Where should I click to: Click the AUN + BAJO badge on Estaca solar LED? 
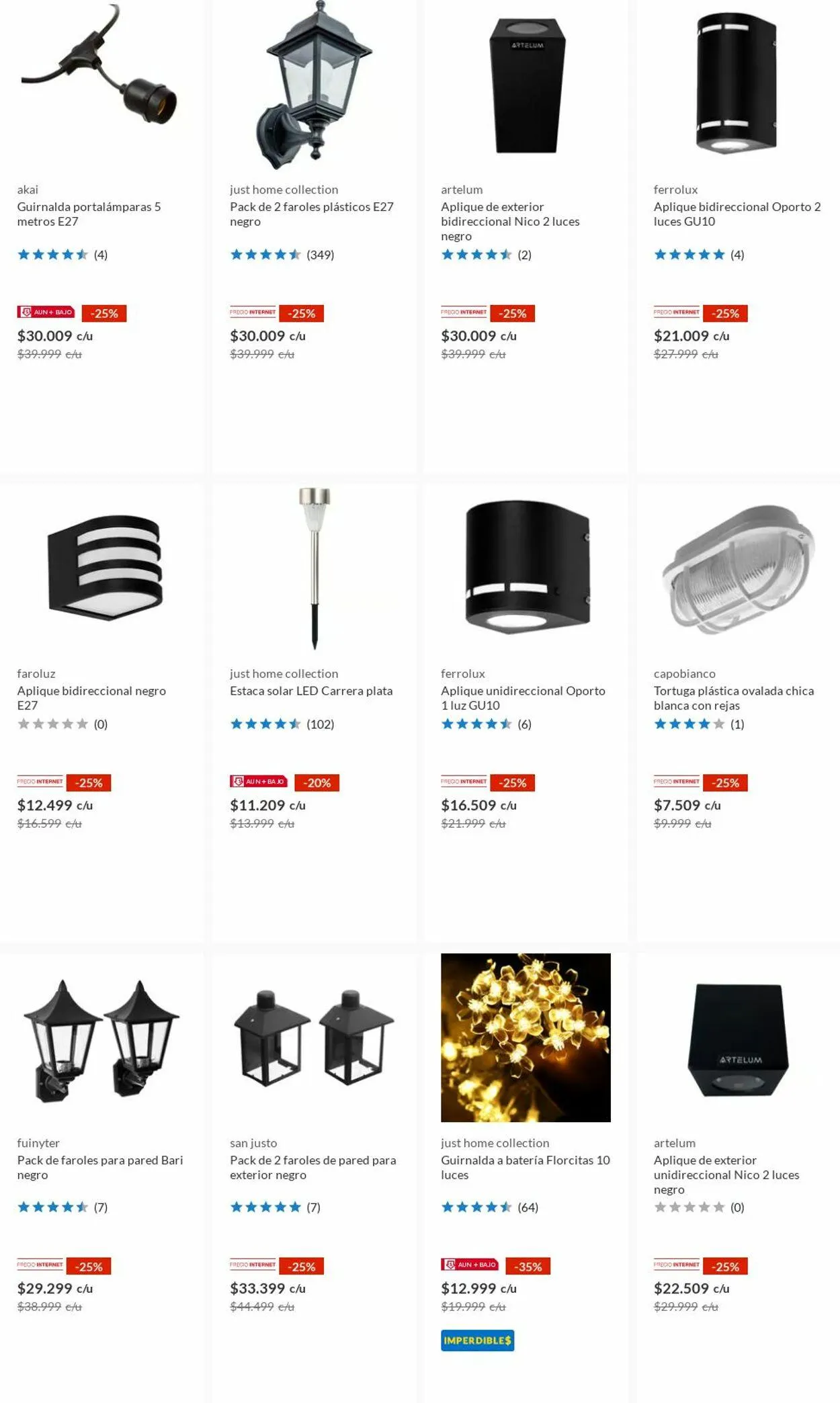[x=259, y=781]
